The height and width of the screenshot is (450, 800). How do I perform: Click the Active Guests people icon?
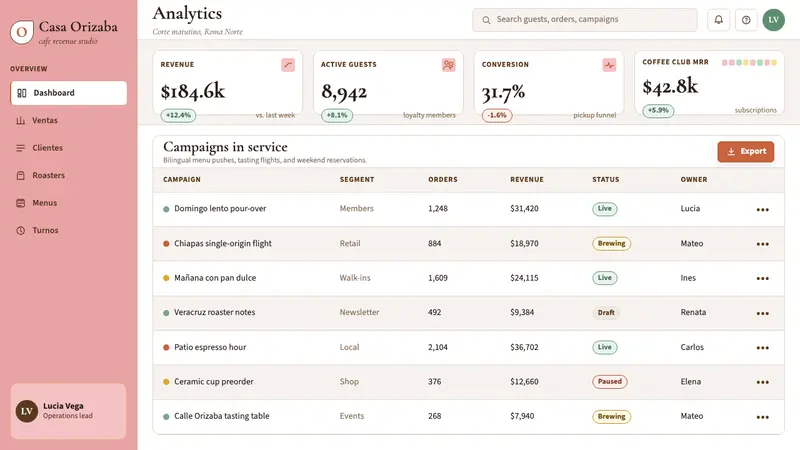pyautogui.click(x=448, y=65)
